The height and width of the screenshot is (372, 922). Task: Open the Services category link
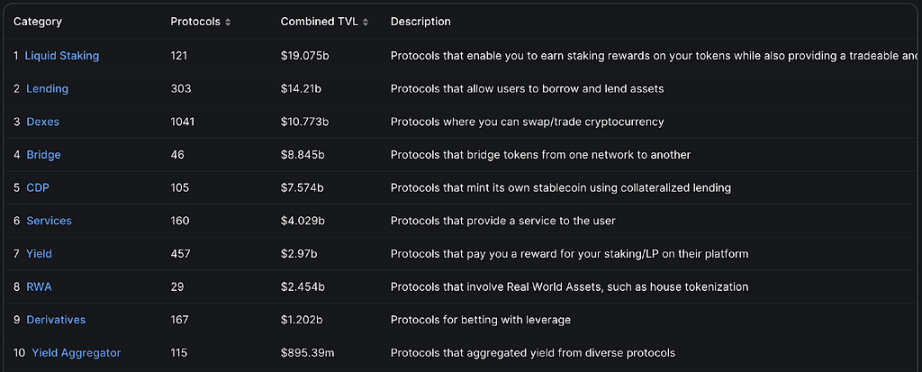click(49, 220)
